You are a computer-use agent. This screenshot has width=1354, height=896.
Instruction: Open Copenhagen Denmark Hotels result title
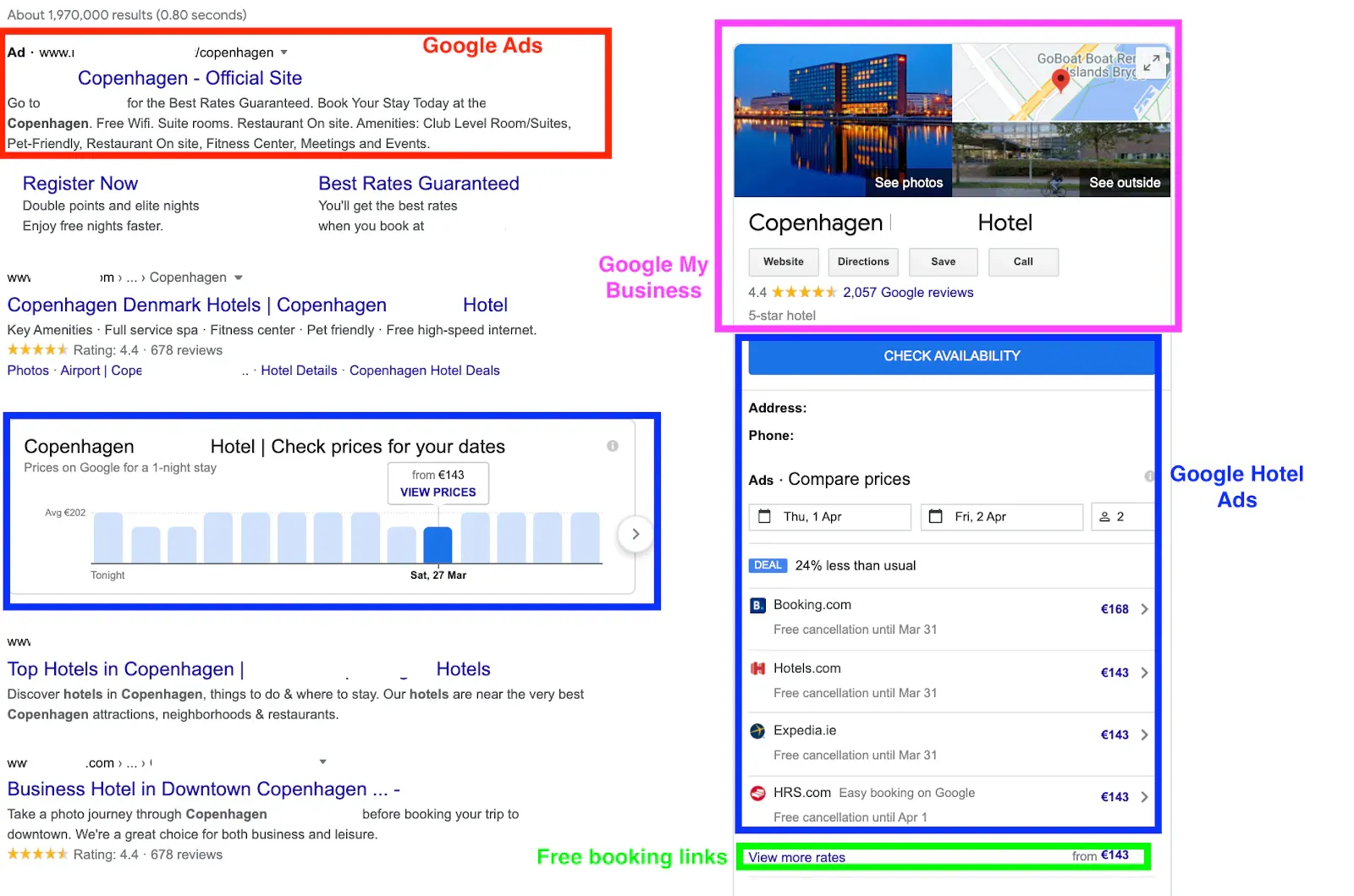(257, 305)
